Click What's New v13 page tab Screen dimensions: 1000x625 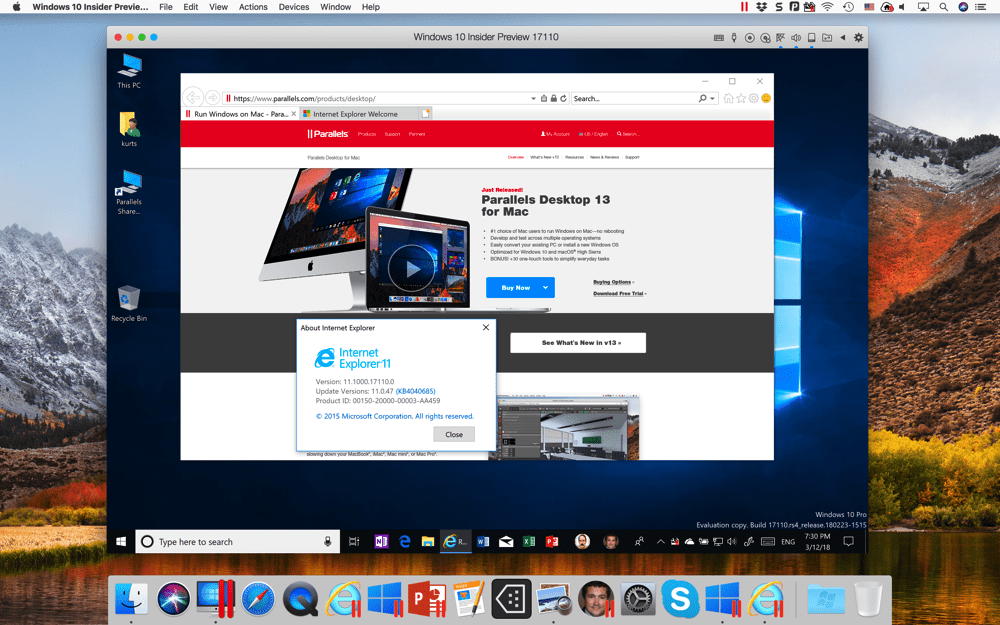coord(545,157)
